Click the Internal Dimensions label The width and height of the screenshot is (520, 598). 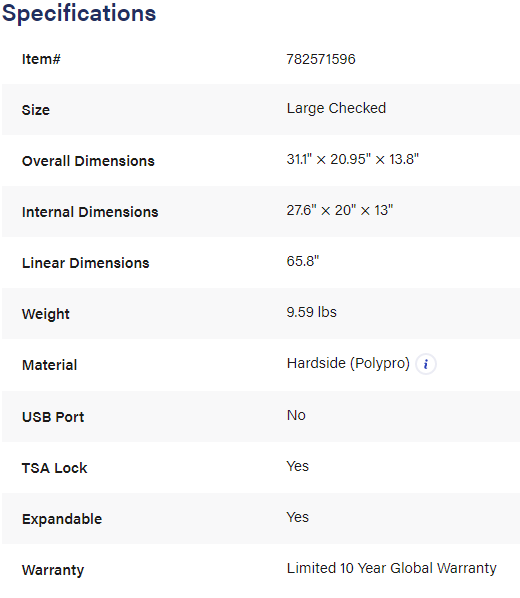[x=90, y=212]
